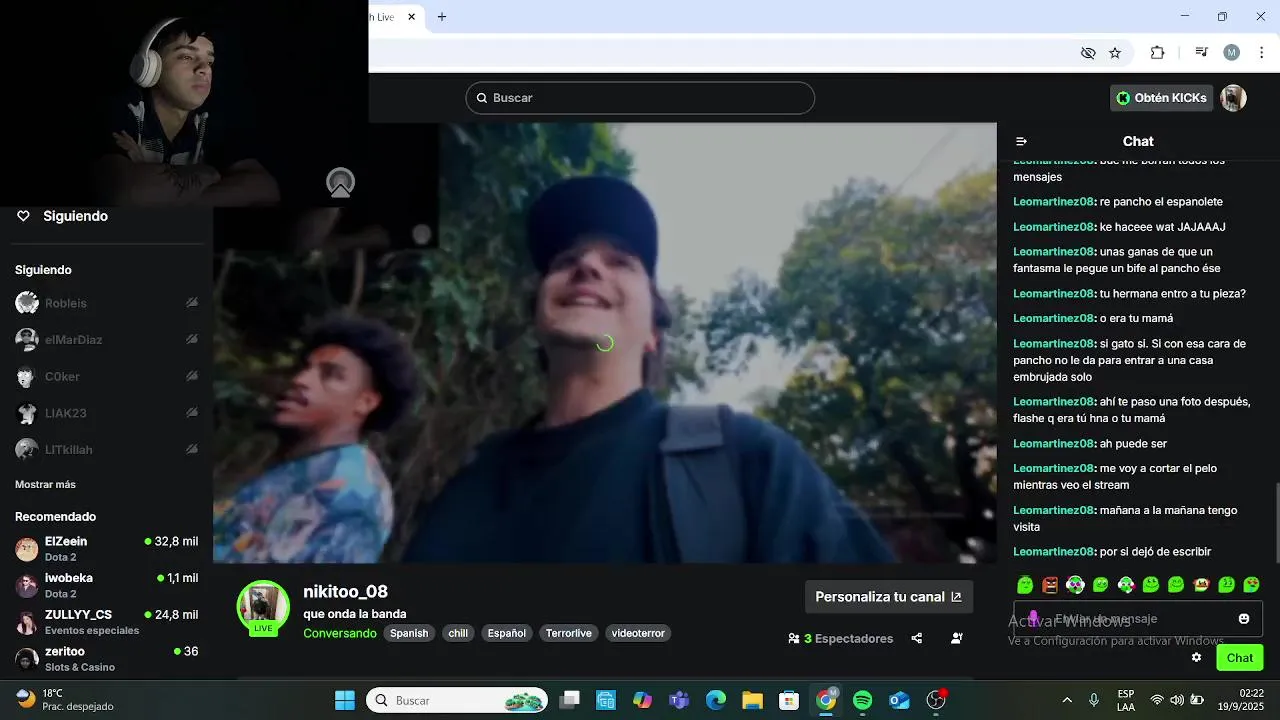This screenshot has width=1280, height=720.
Task: Collapse the chat panel arrow icon
Action: pyautogui.click(x=1021, y=142)
